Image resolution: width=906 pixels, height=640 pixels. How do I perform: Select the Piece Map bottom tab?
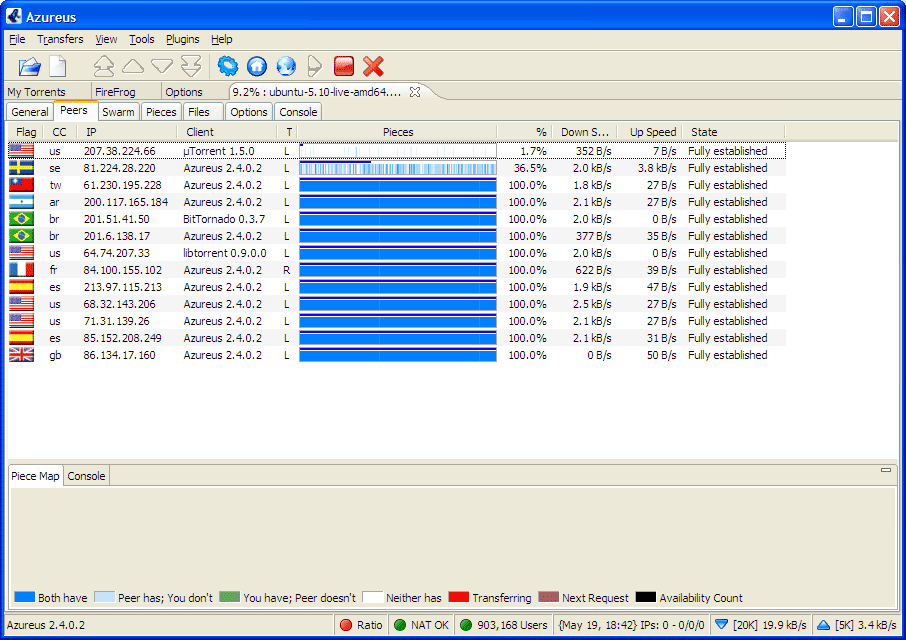pyautogui.click(x=35, y=476)
